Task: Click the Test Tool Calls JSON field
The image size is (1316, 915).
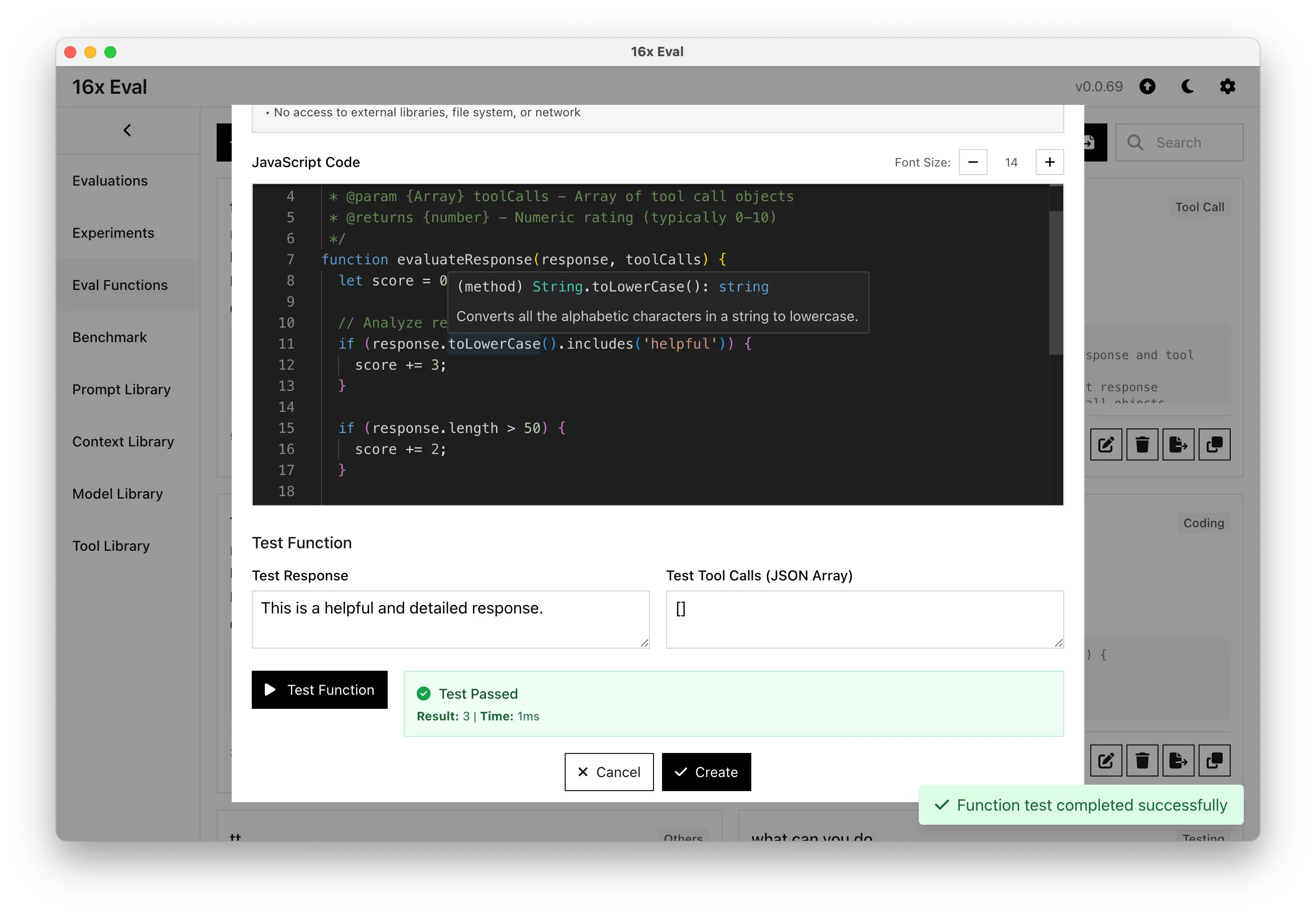Action: 864,619
